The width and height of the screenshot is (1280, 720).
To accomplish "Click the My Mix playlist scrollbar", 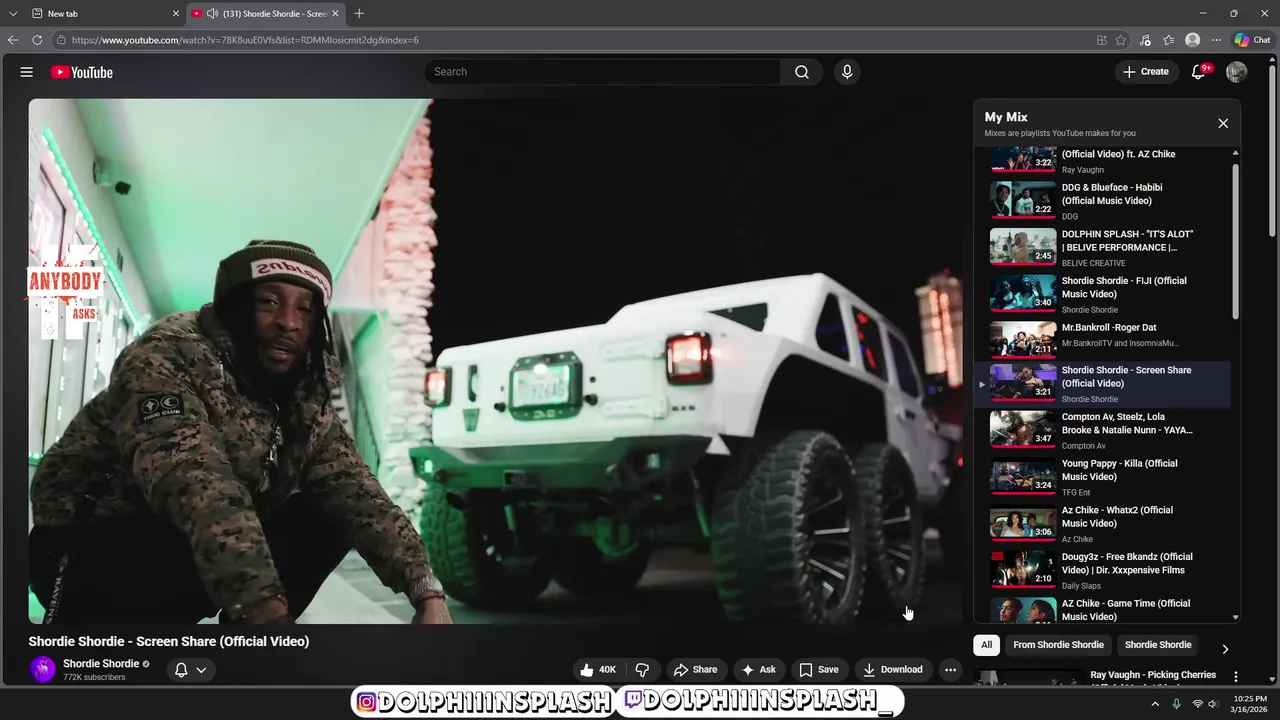I will (1236, 240).
